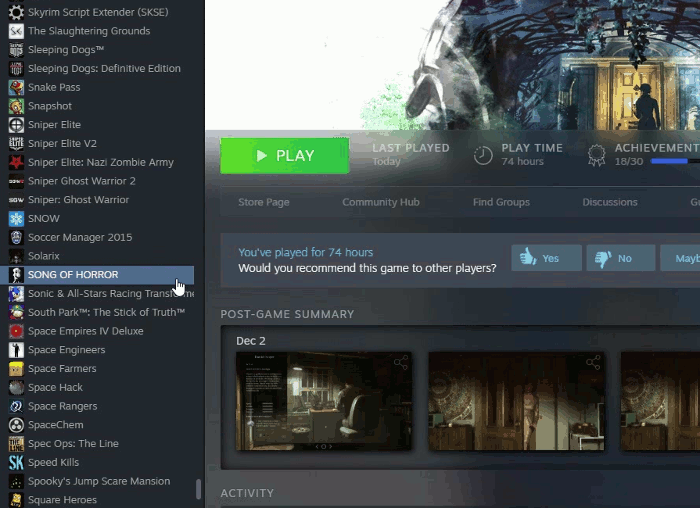
Task: Choose No thumbs-down for recommendation
Action: click(620, 258)
